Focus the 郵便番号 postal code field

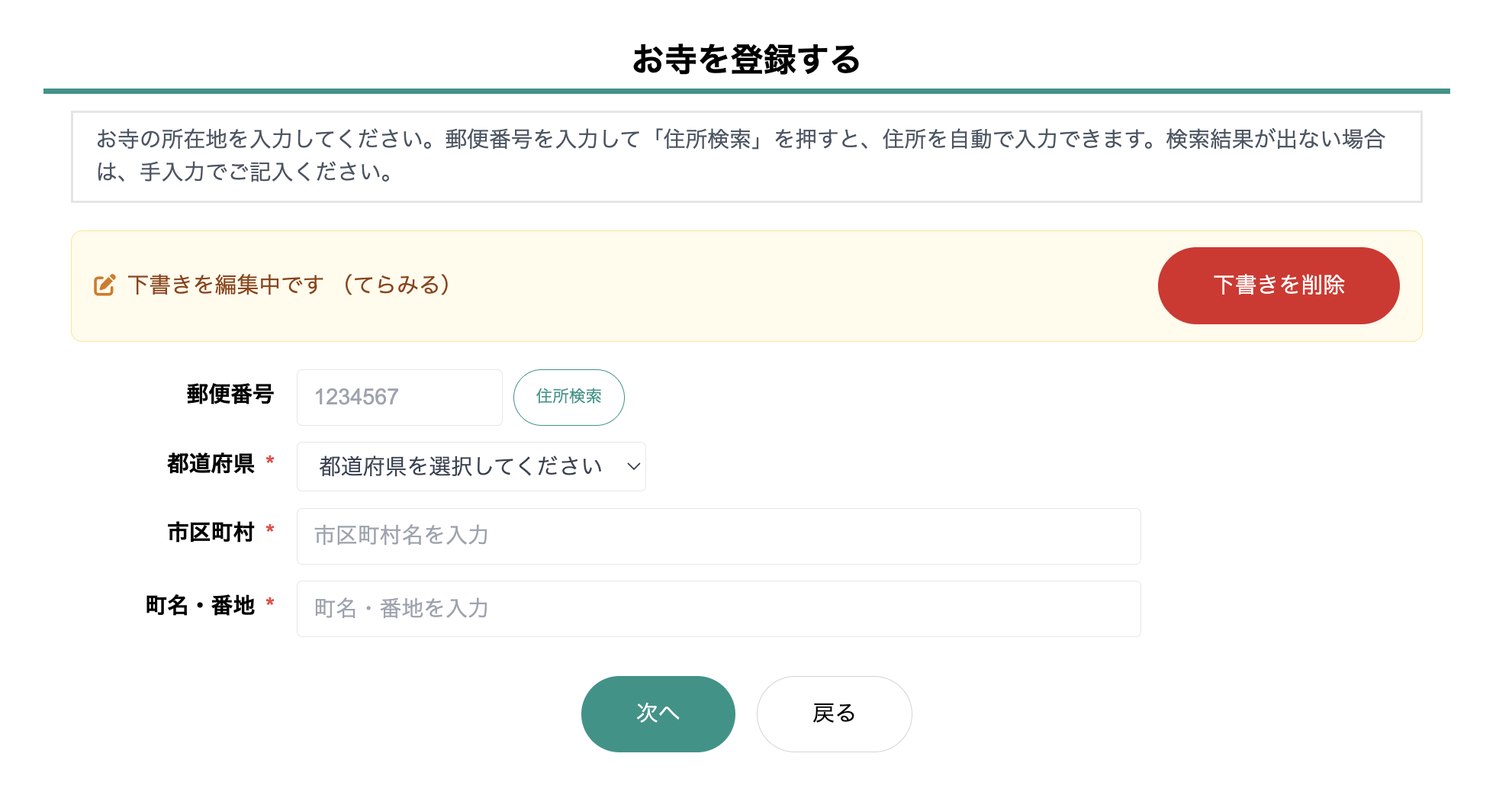(400, 398)
